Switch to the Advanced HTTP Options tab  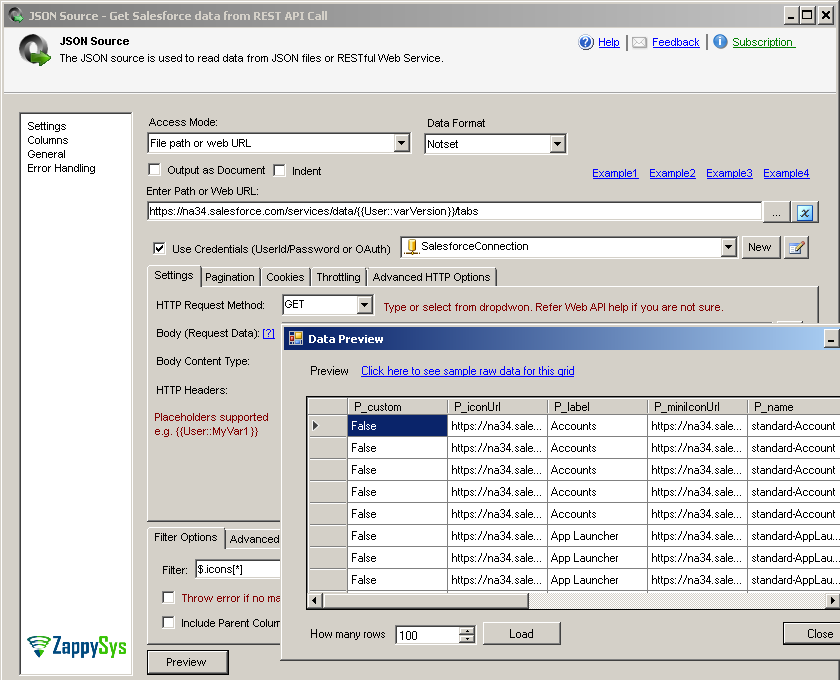(x=431, y=277)
